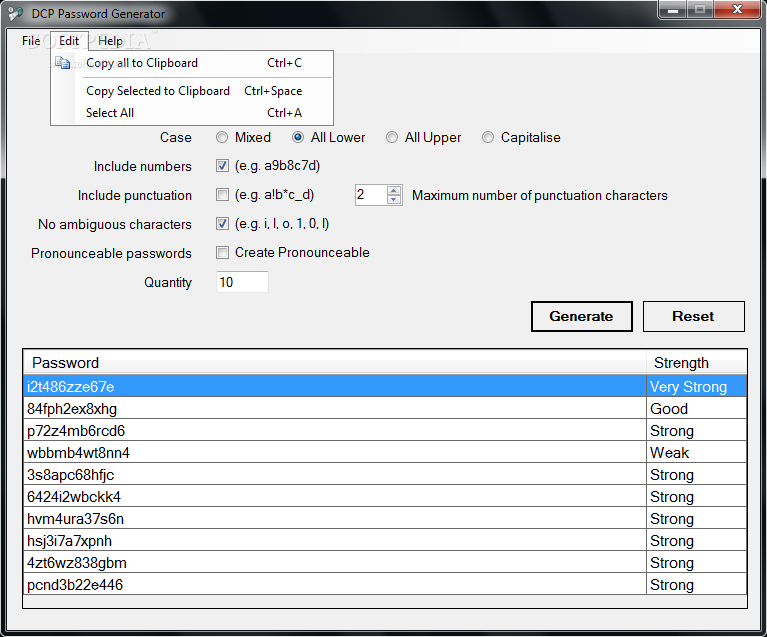Increase maximum punctuation characters with up arrow
Viewport: 767px width, 637px height.
[394, 190]
